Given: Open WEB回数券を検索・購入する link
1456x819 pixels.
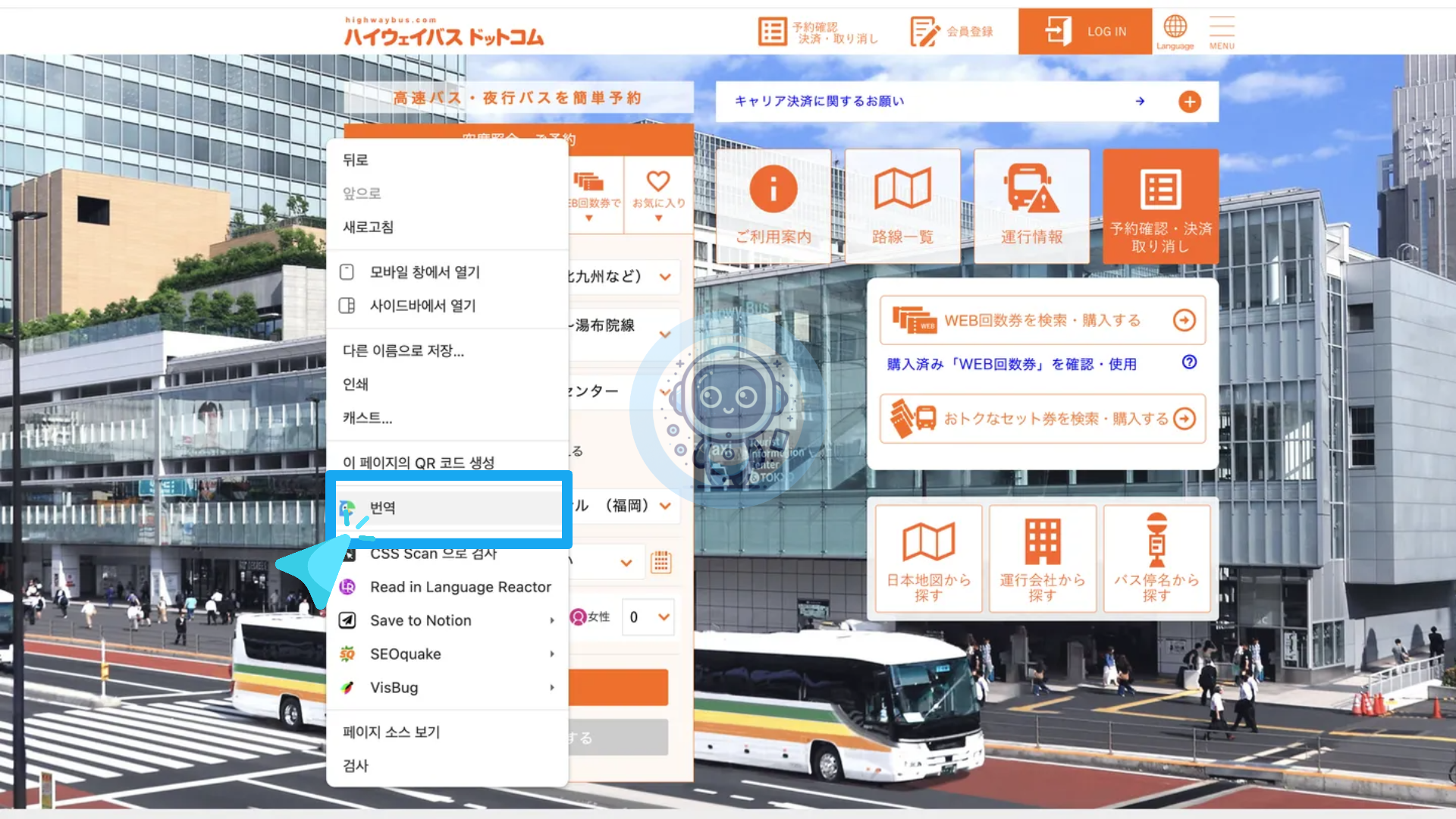Looking at the screenshot, I should coord(1042,320).
